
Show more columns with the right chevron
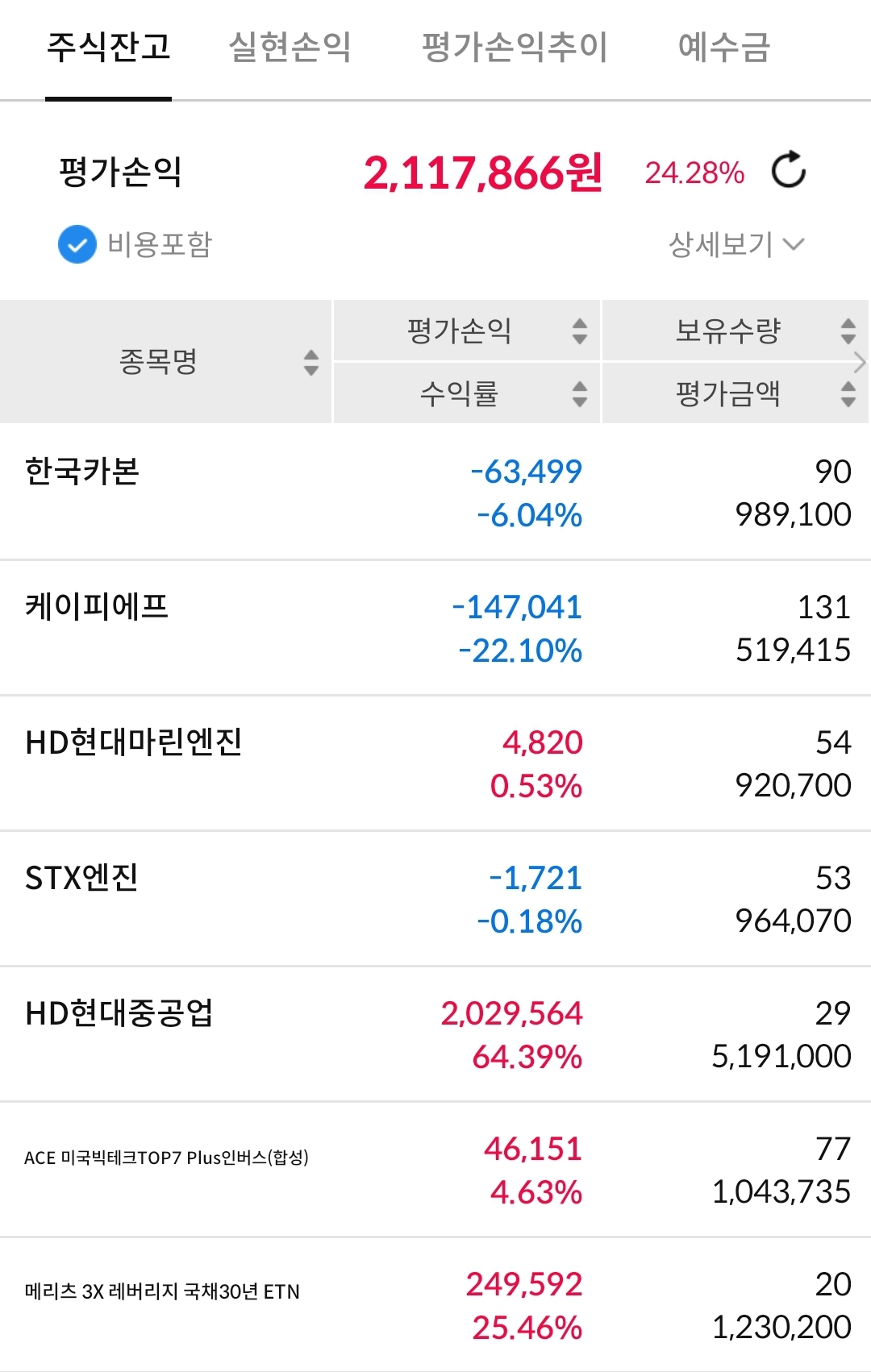[x=860, y=363]
